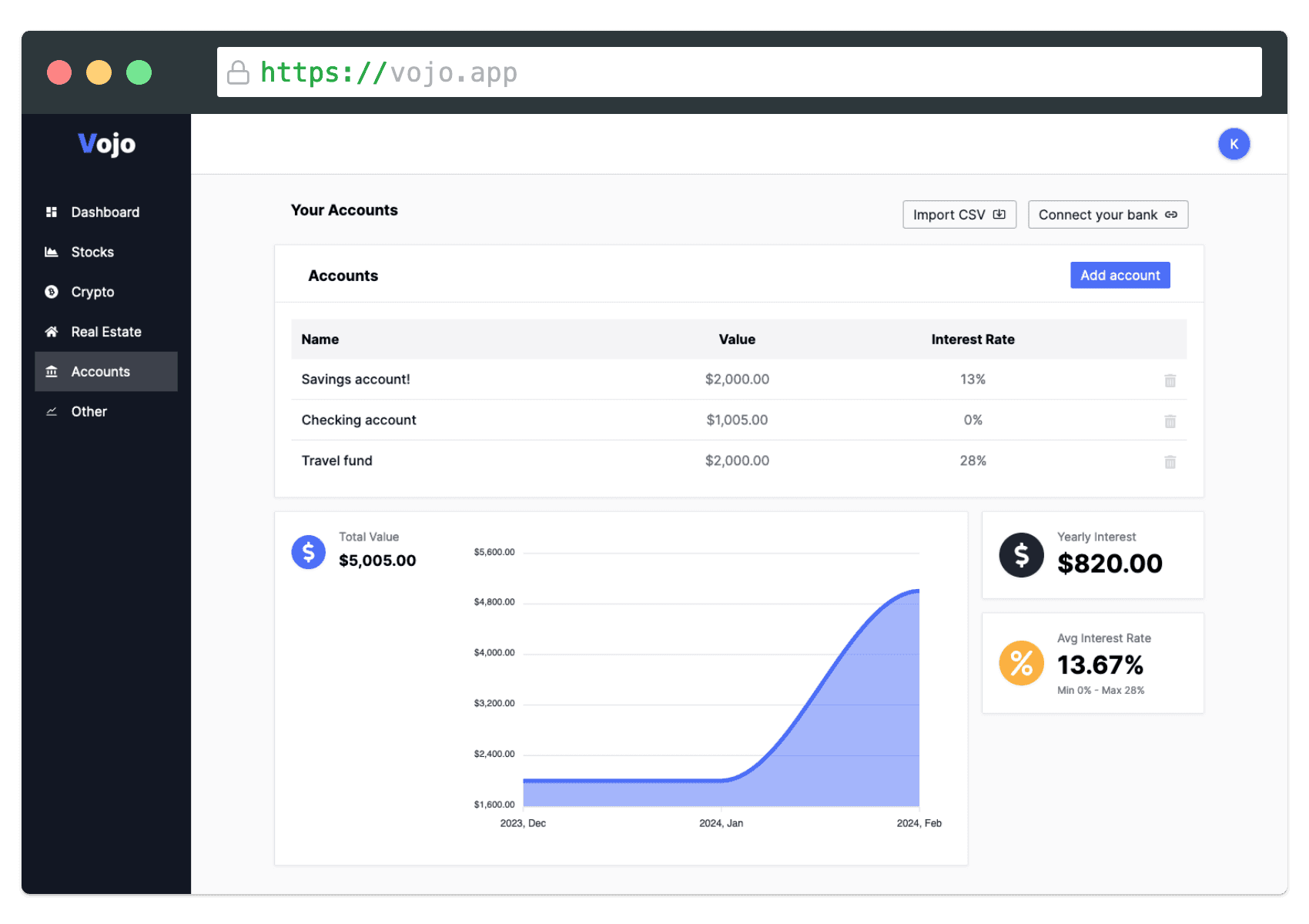Go to Stocks in the sidebar
Viewport: 1309px width, 924px height.
coord(92,252)
